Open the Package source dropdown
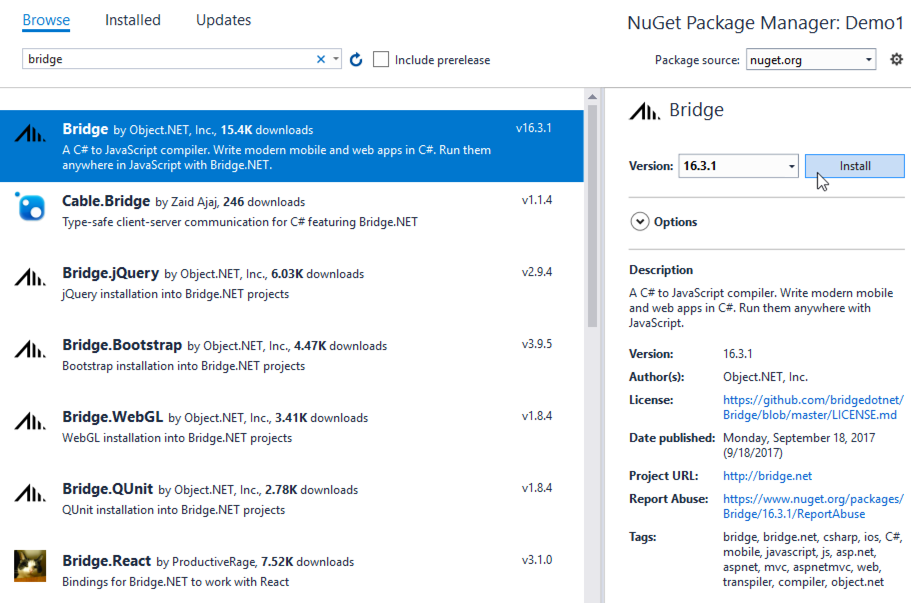Screen dimensions: 911x603 click(811, 59)
